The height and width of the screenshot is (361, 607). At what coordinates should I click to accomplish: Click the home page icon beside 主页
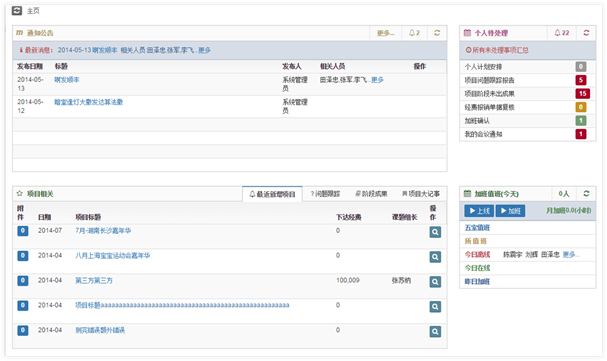pos(17,10)
